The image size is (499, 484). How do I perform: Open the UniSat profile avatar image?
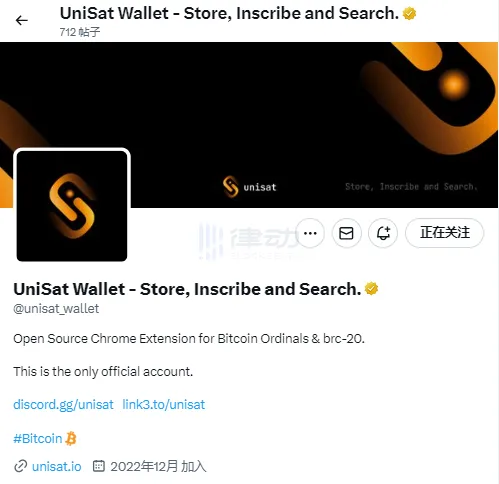[72, 206]
